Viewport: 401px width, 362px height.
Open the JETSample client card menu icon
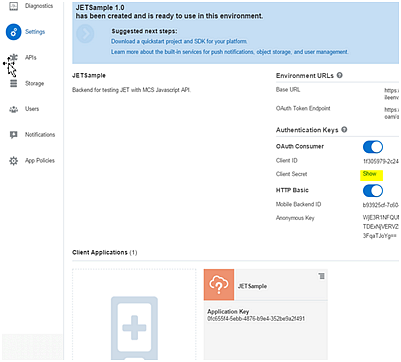[322, 276]
